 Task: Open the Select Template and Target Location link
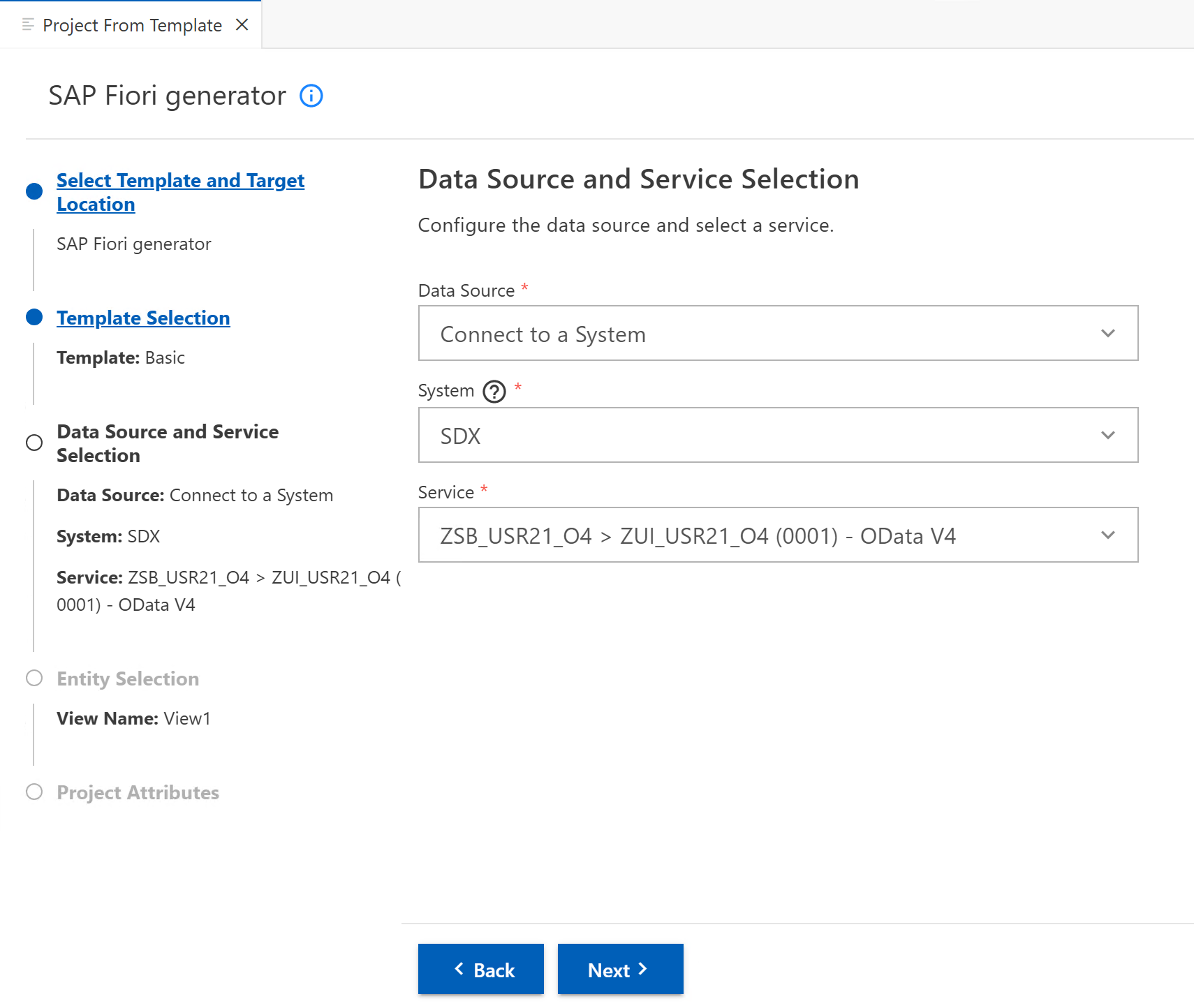(180, 192)
